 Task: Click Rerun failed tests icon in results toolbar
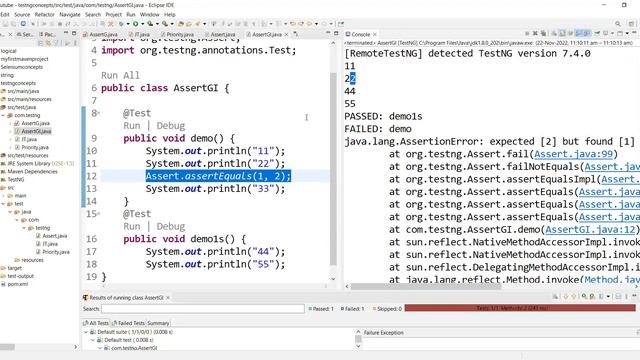[592, 296]
